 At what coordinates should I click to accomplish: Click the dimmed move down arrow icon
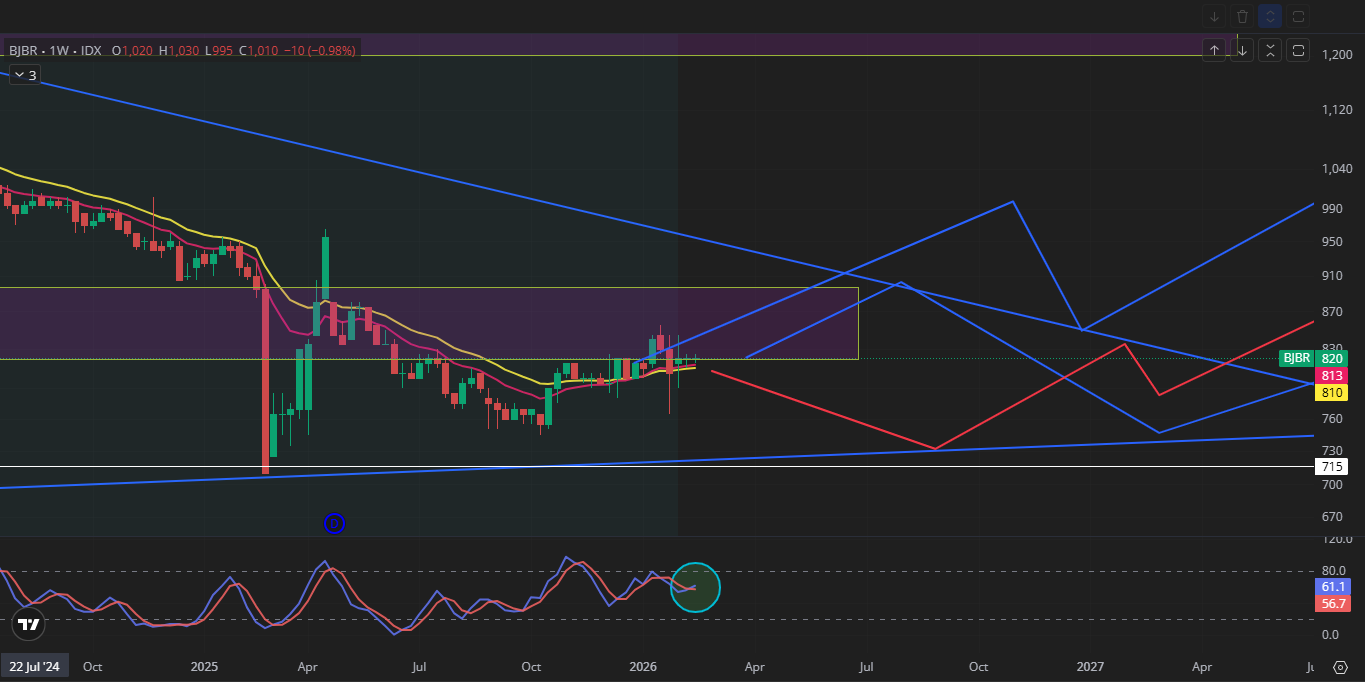(1214, 16)
